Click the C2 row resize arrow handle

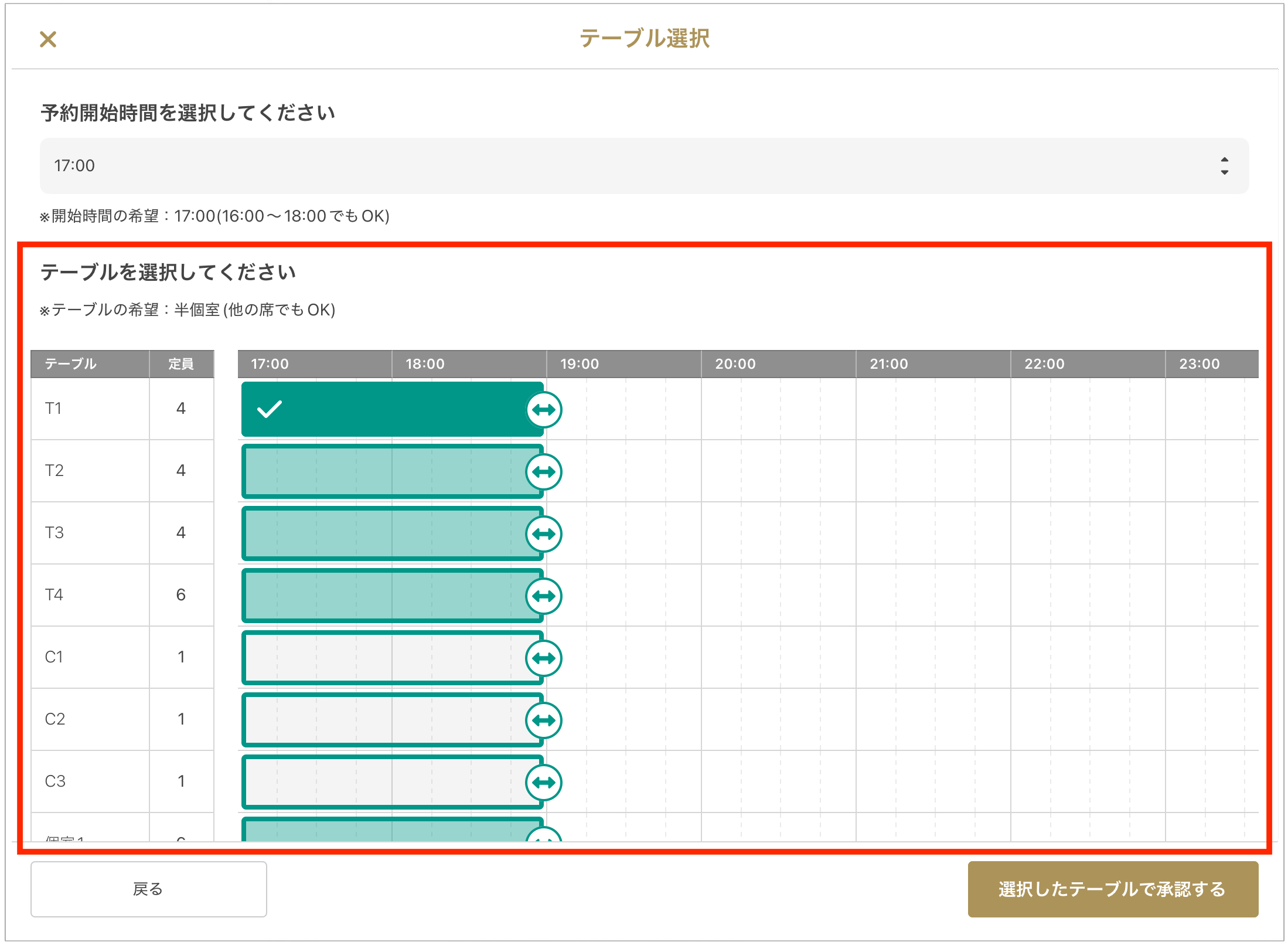[544, 720]
